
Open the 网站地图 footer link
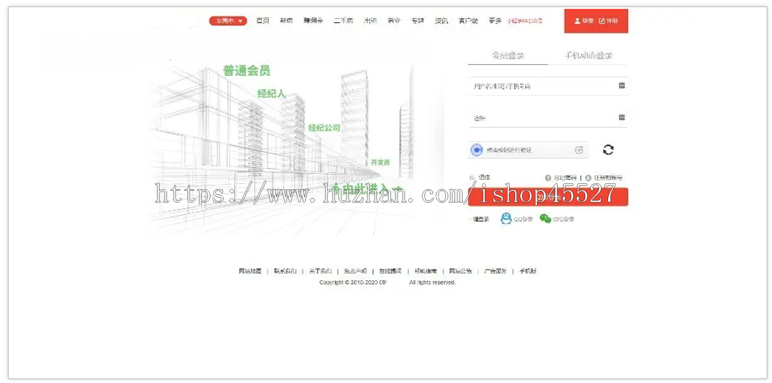point(250,271)
